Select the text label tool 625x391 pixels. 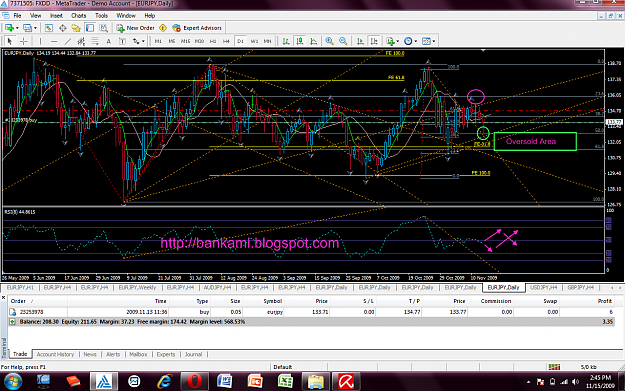pyautogui.click(x=122, y=41)
